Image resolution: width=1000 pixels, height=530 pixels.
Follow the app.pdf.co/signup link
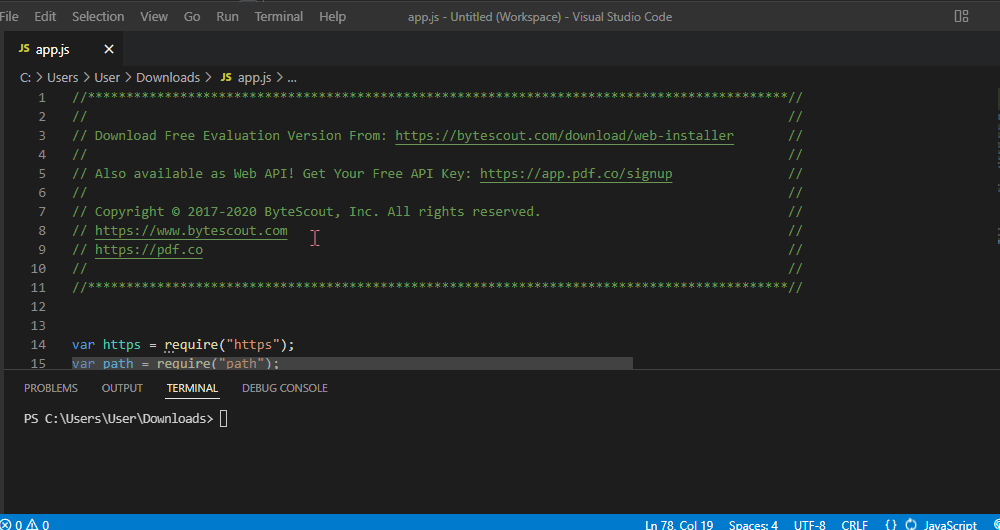(576, 174)
